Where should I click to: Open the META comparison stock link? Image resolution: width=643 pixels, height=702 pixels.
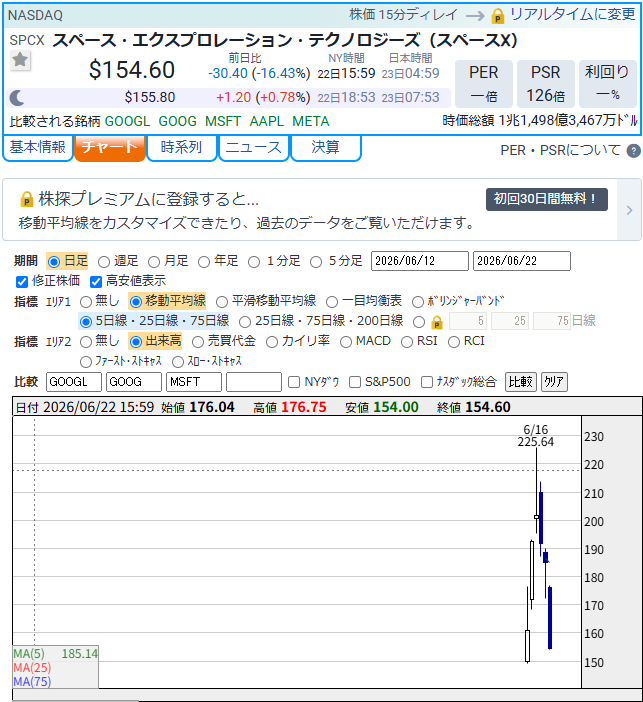311,121
